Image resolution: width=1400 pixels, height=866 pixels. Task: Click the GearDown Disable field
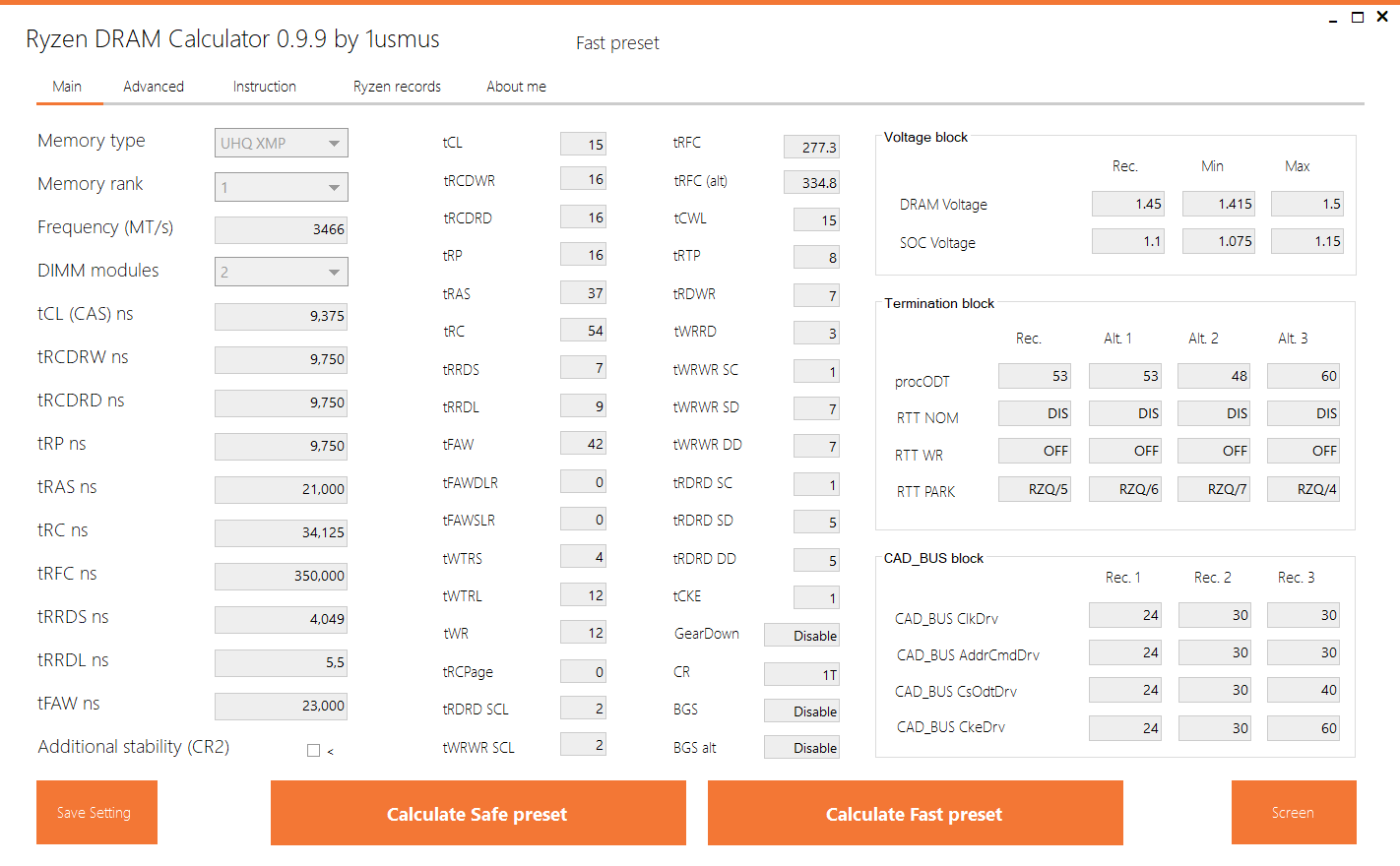tap(801, 636)
